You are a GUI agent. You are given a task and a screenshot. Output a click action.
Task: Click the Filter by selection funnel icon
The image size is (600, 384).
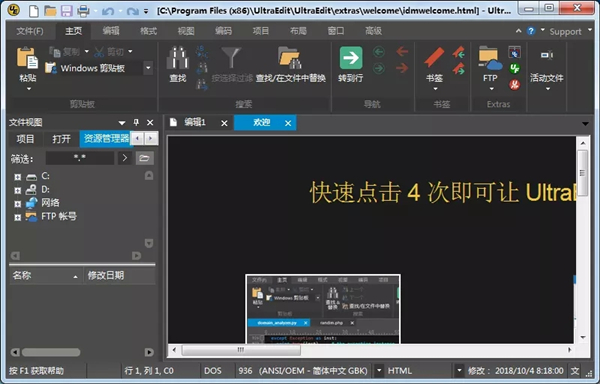pyautogui.click(x=231, y=58)
